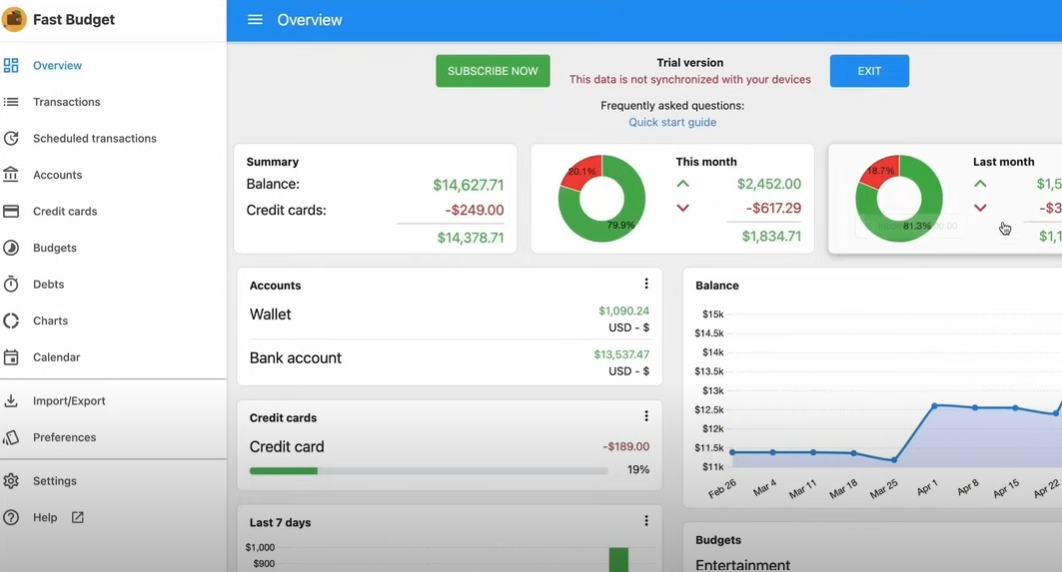Click the $14,378.71 summary total

point(470,238)
